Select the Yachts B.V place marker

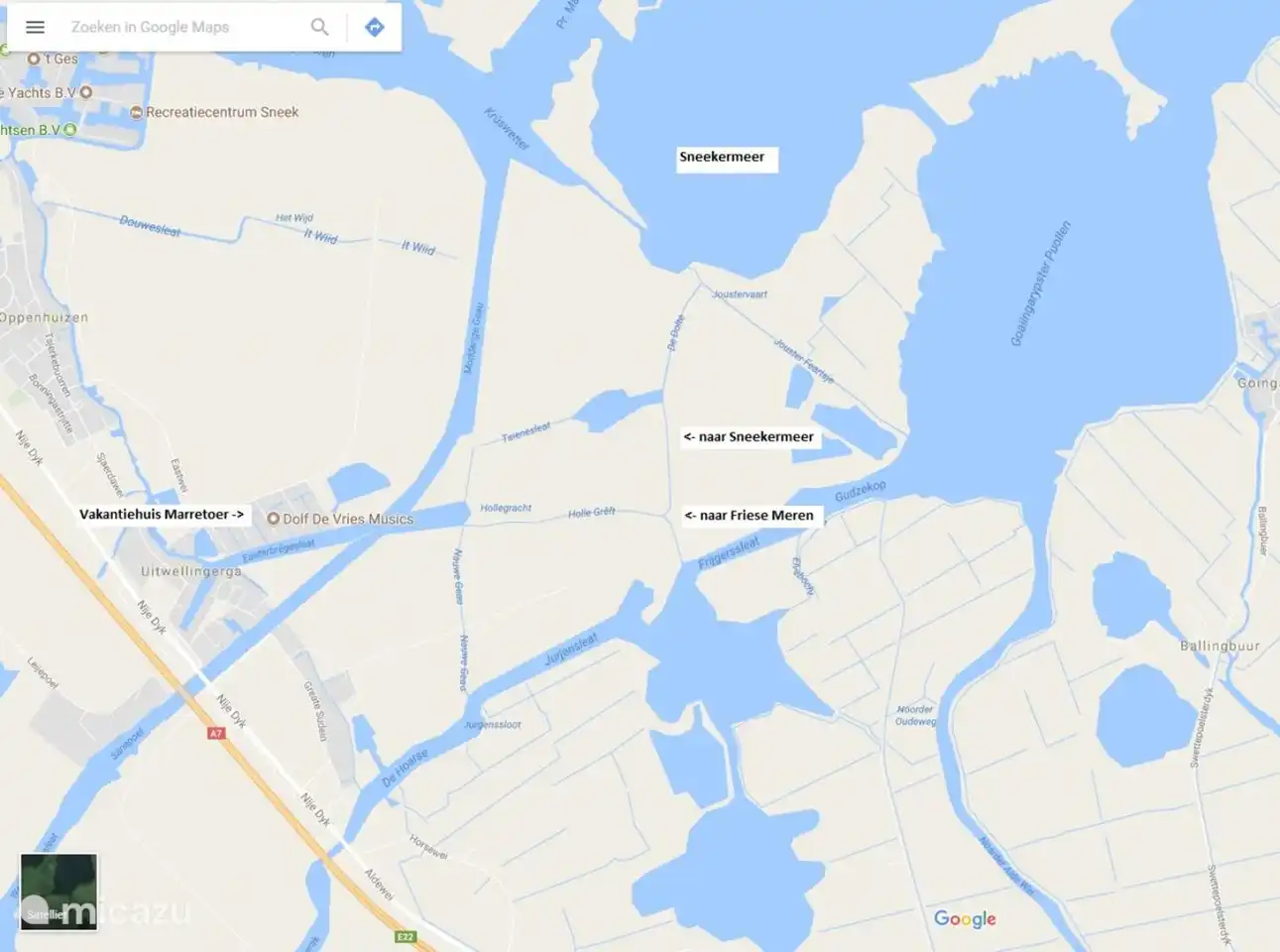coord(86,92)
